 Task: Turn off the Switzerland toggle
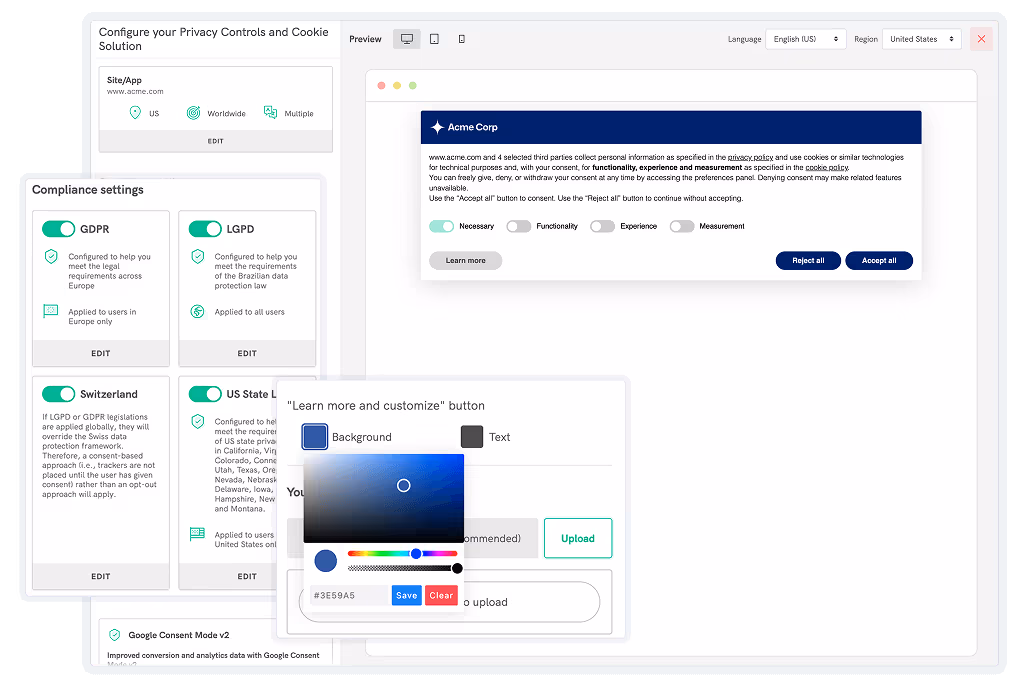point(58,394)
